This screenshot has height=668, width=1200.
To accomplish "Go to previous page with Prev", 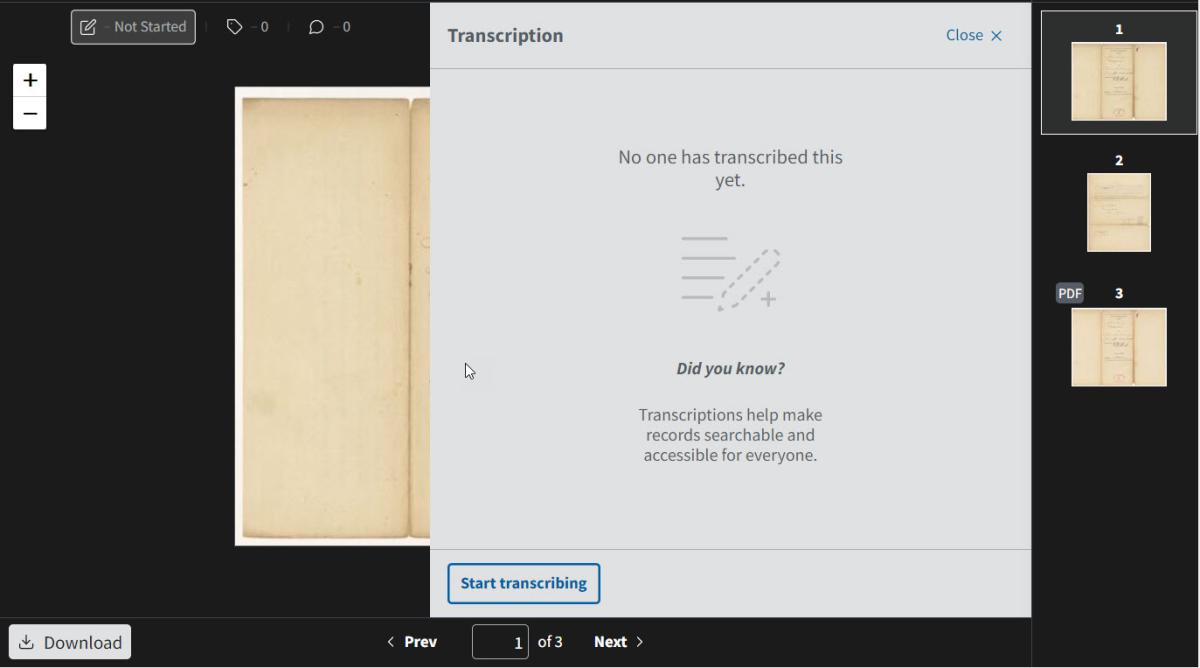I will tap(412, 642).
